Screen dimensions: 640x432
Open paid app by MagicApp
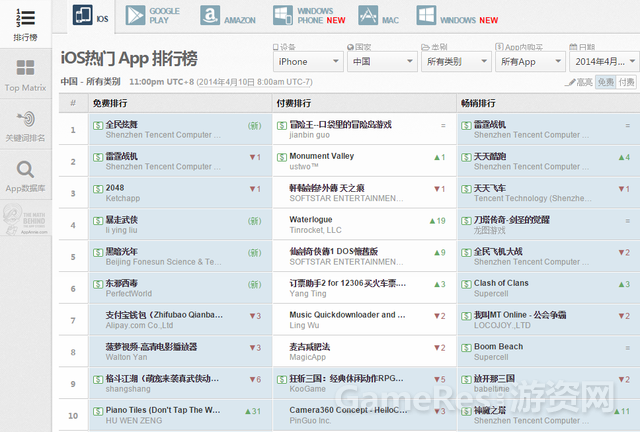click(309, 347)
